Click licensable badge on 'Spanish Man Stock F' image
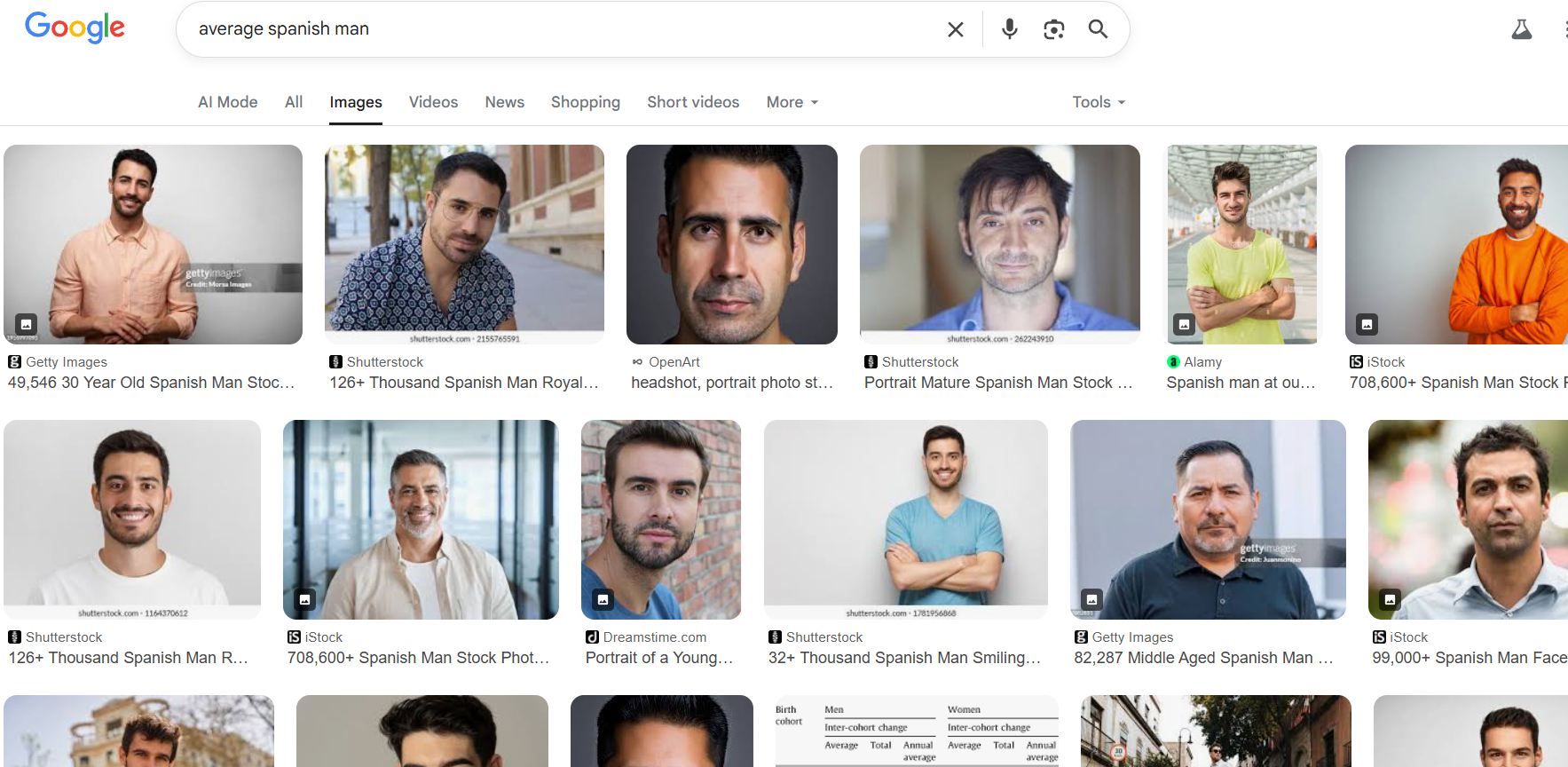 (x=1367, y=324)
